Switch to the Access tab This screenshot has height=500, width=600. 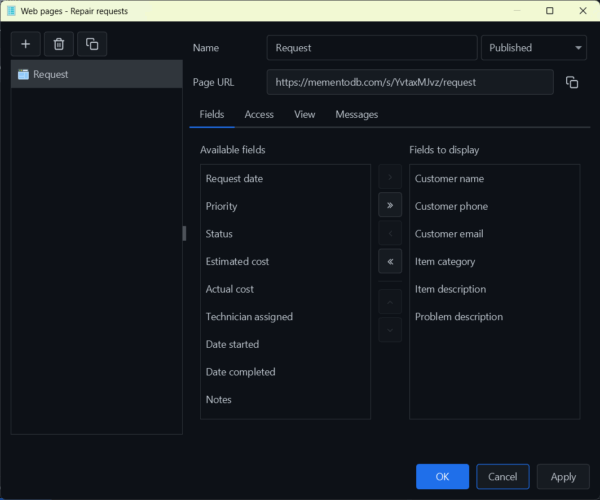pos(259,115)
